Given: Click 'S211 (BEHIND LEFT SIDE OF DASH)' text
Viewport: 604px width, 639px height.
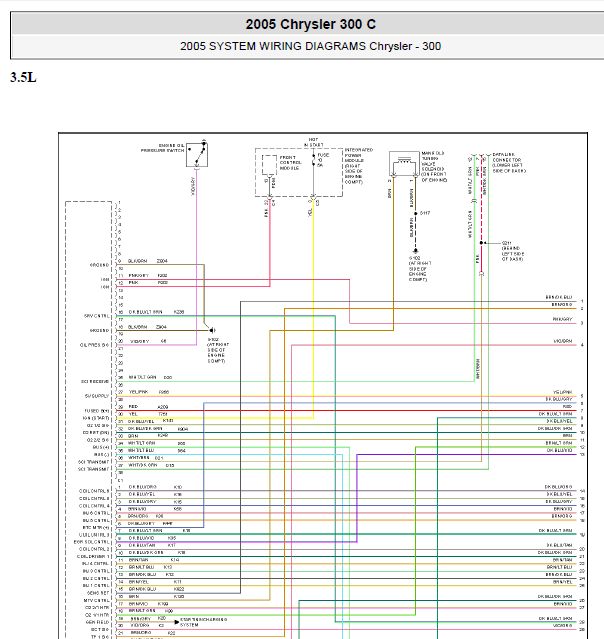Looking at the screenshot, I should (512, 251).
